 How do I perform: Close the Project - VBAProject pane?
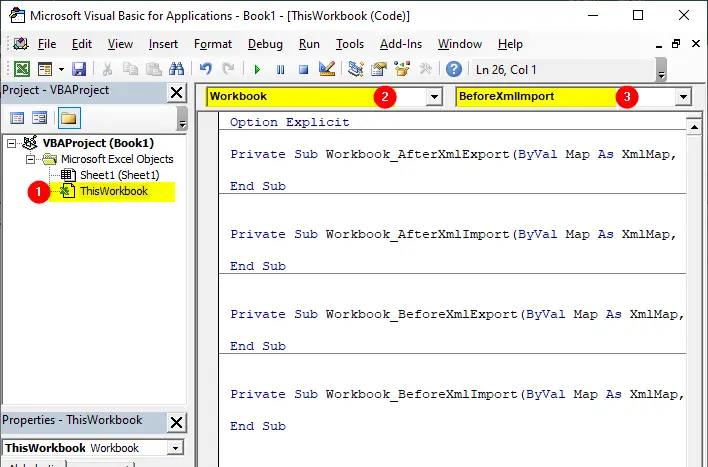tap(177, 93)
